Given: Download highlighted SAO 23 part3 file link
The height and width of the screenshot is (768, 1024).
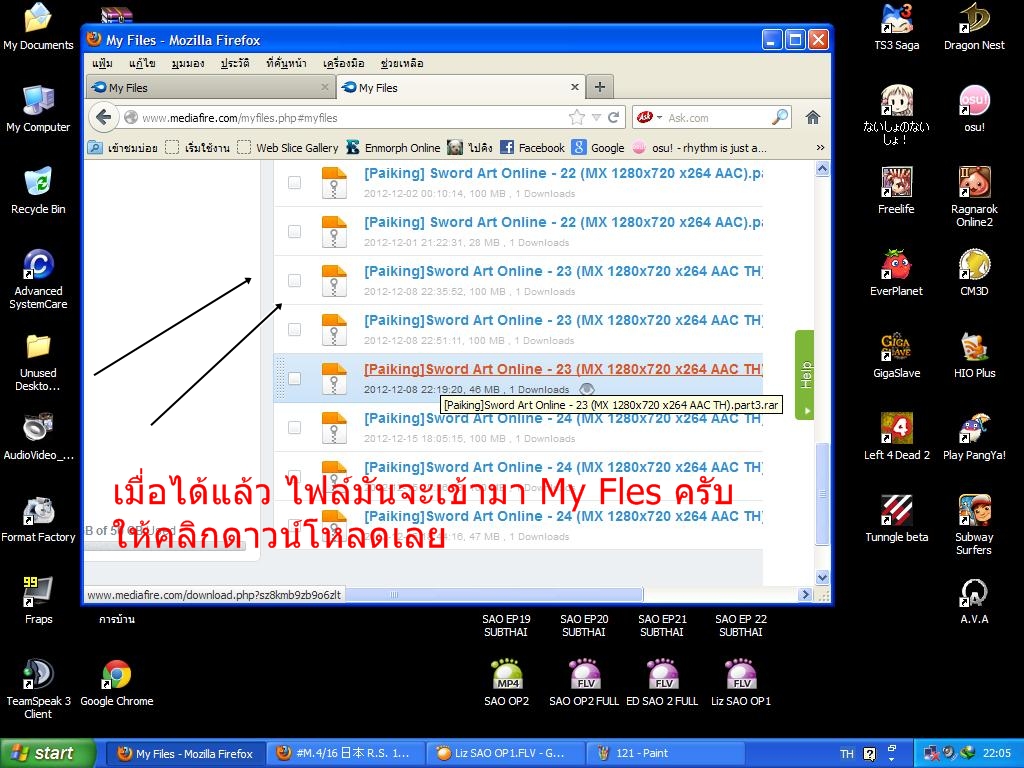Looking at the screenshot, I should pyautogui.click(x=563, y=369).
